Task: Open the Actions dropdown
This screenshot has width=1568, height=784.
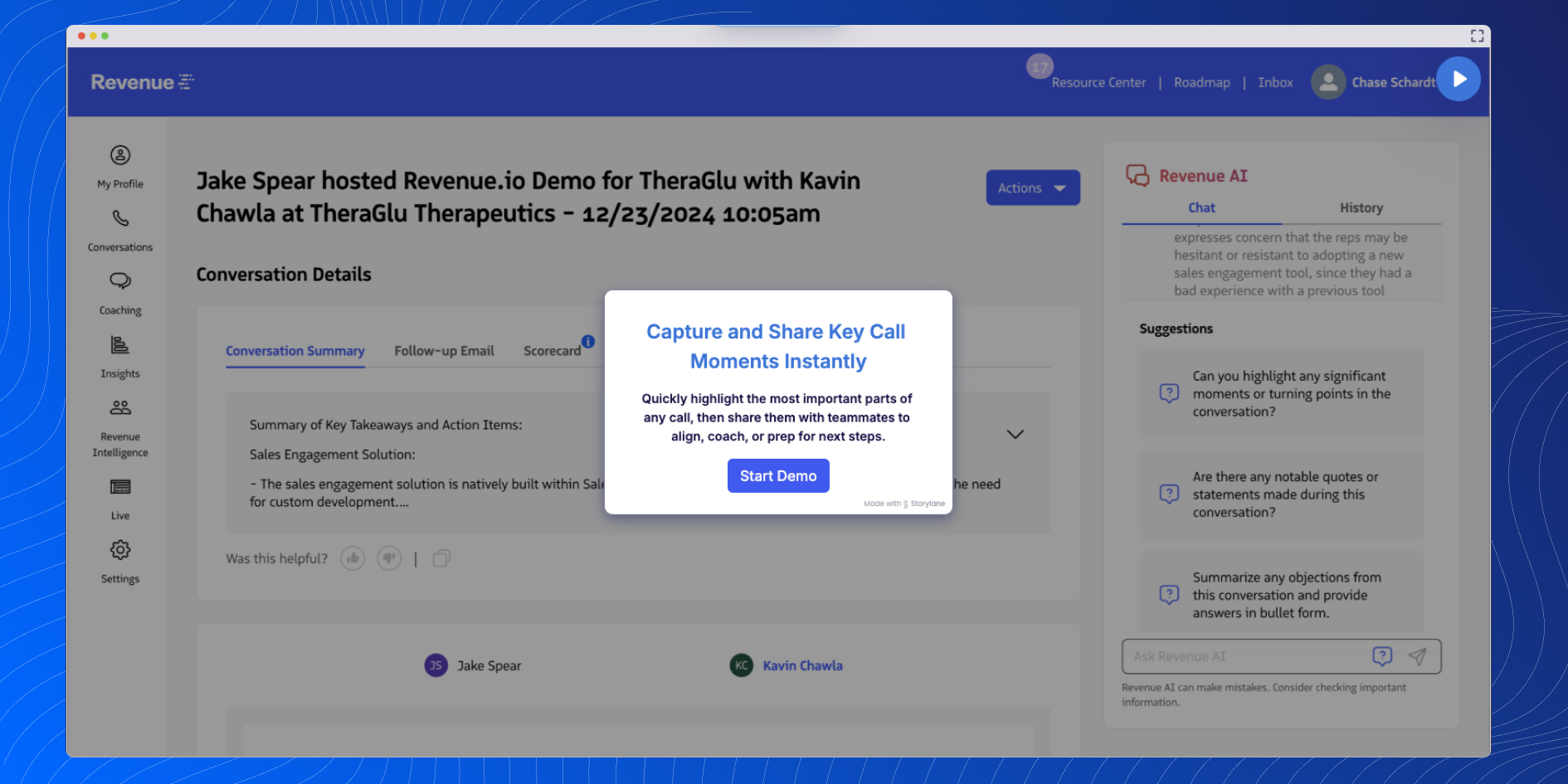Action: coord(1033,187)
